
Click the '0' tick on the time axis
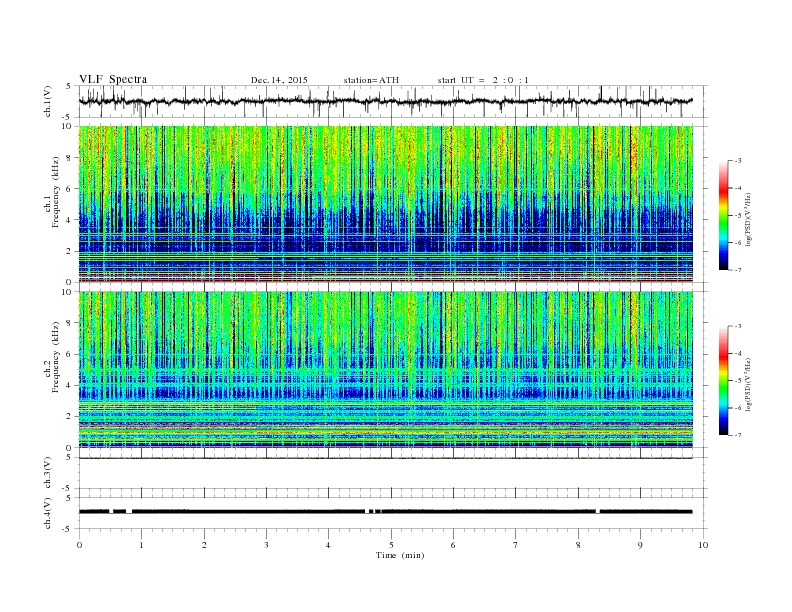(x=79, y=545)
